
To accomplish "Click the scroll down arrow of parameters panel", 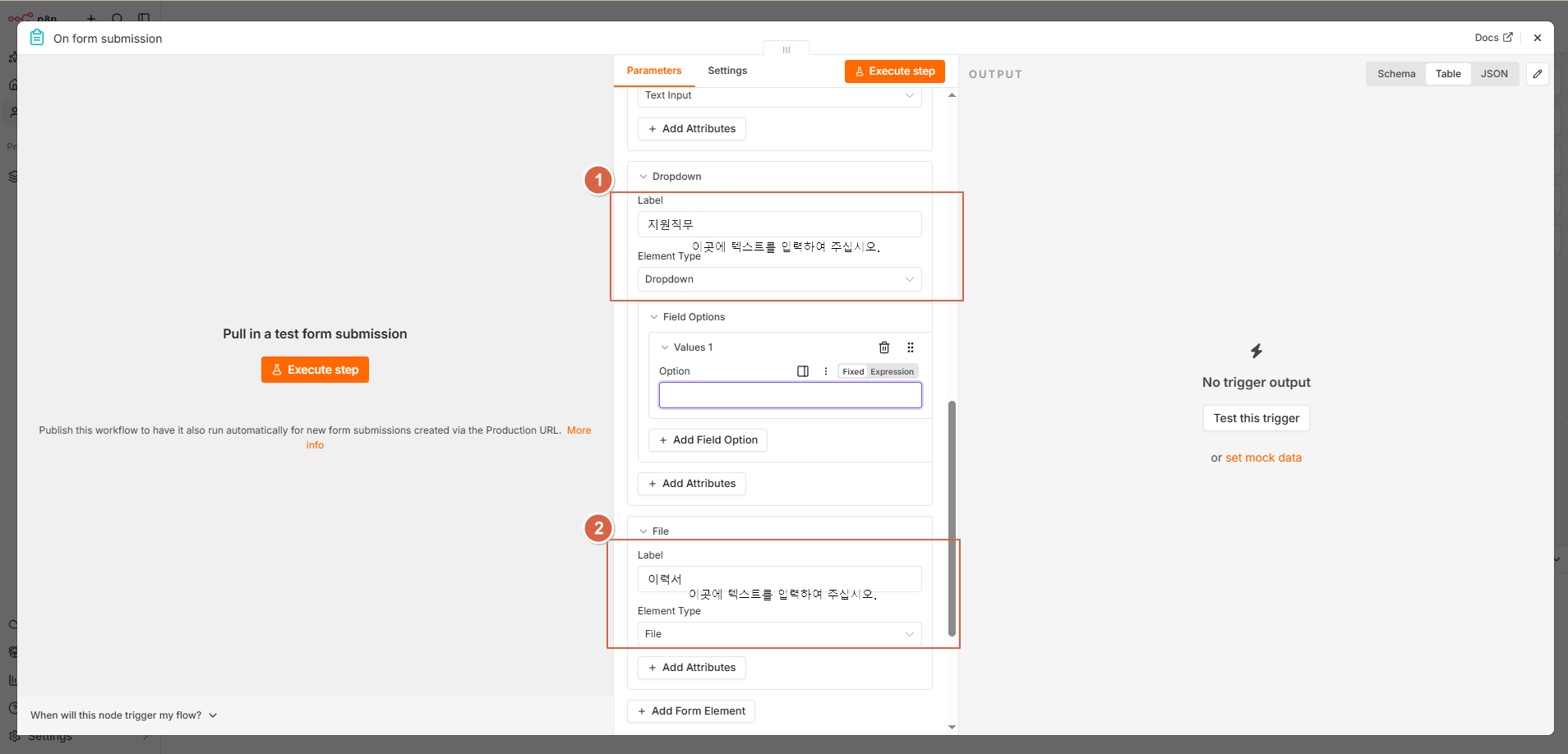I will pyautogui.click(x=952, y=727).
